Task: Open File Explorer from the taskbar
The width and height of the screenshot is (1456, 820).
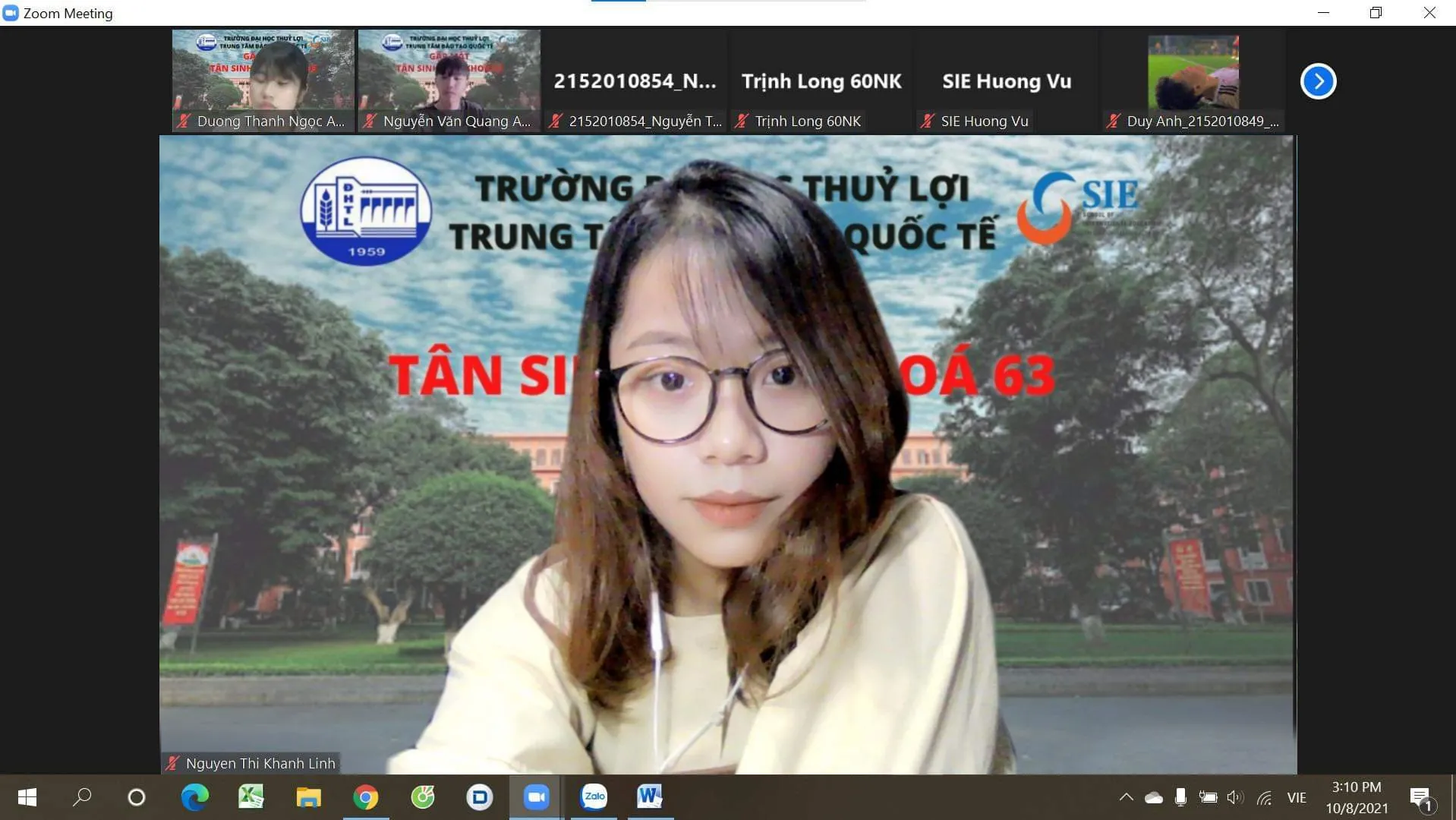Action: click(308, 797)
